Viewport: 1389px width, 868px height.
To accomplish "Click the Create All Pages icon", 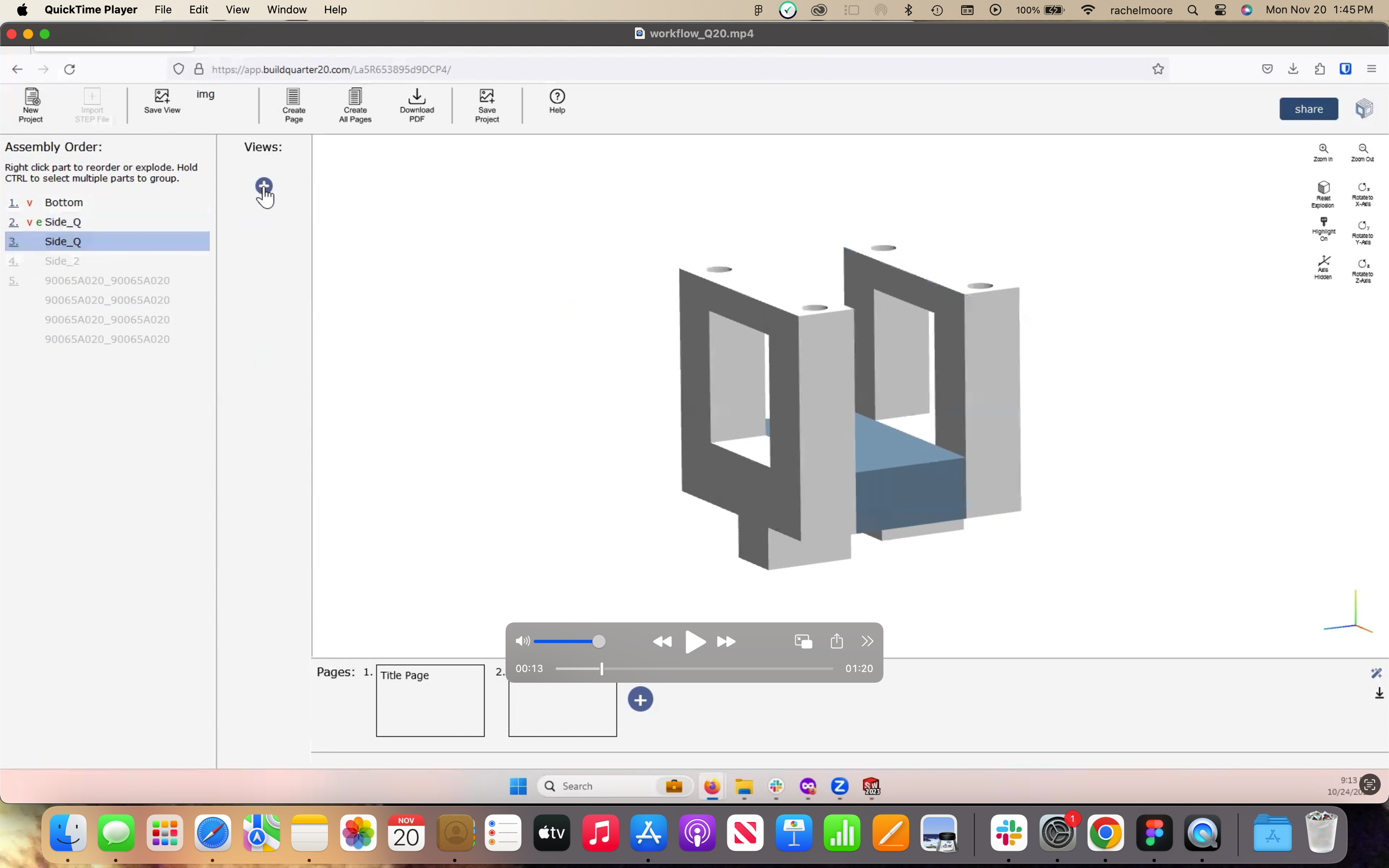I will click(355, 104).
